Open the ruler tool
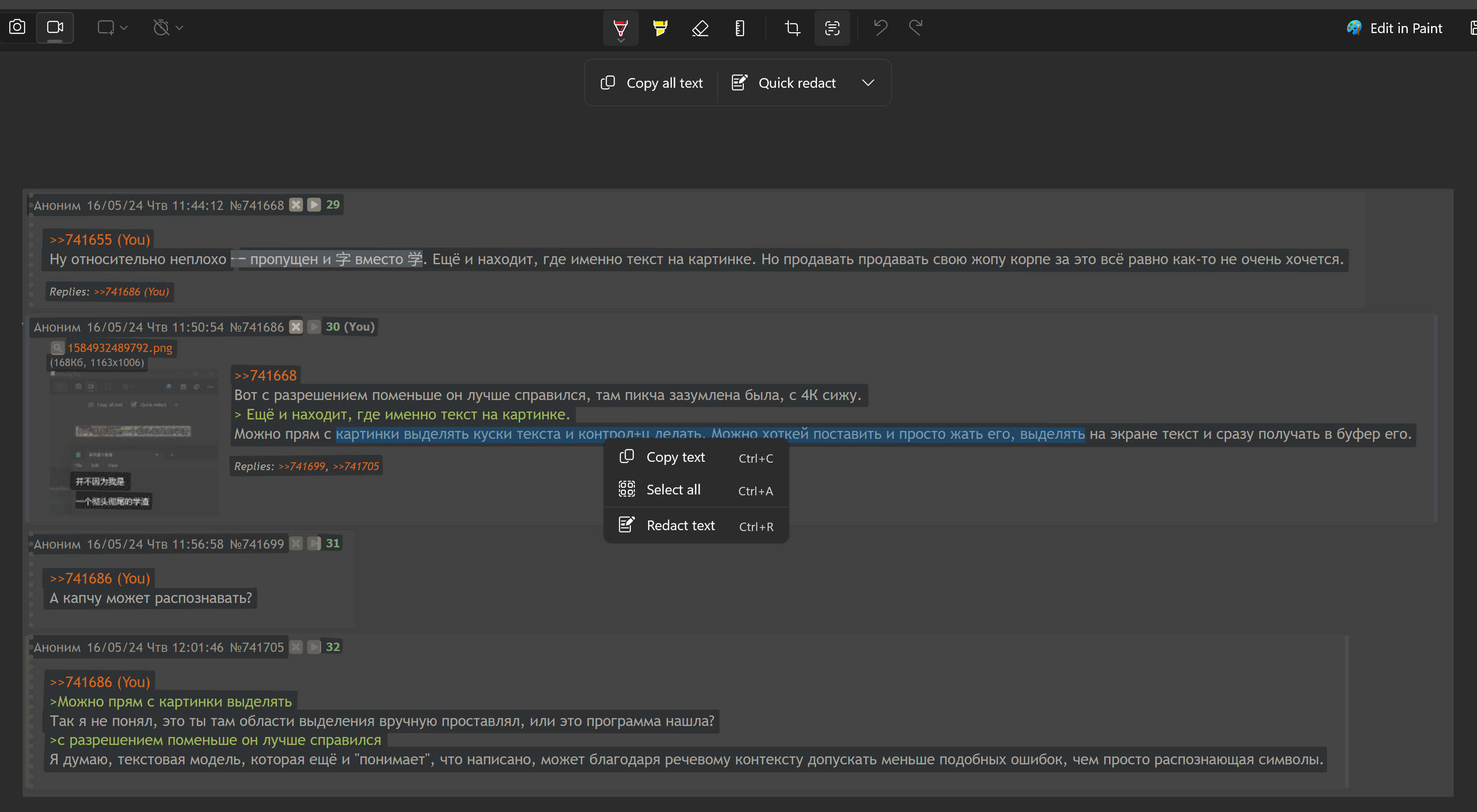 [740, 27]
